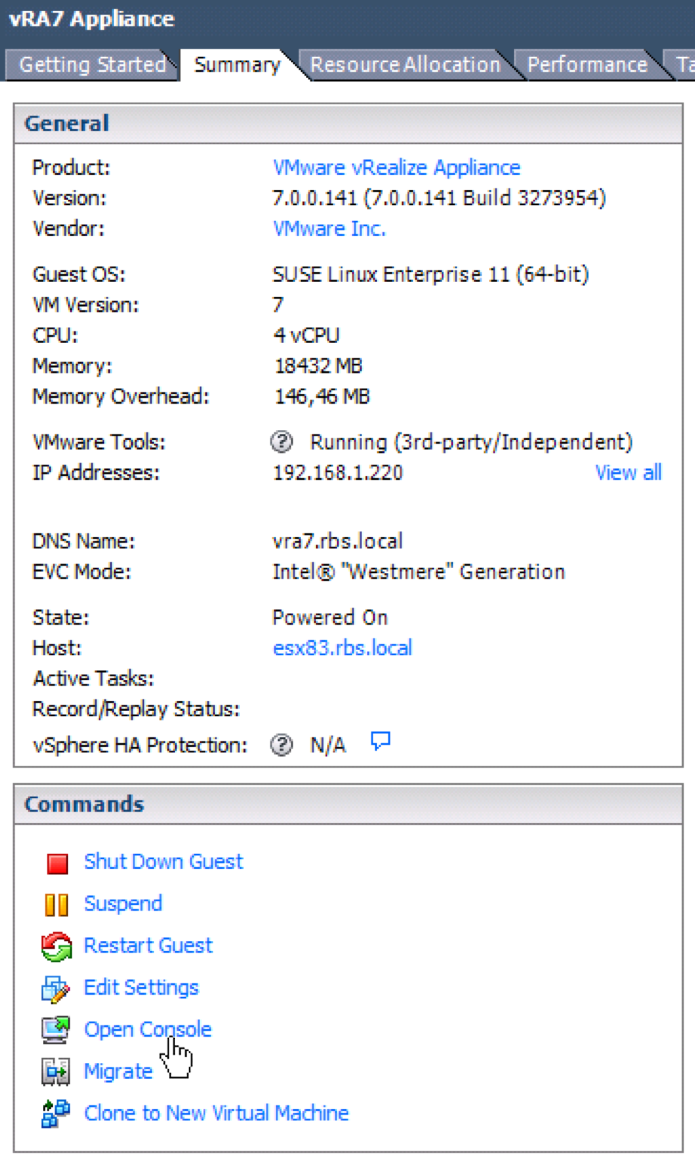Click the Restart Guest link
Image resolution: width=695 pixels, height=1162 pixels.
pos(148,946)
